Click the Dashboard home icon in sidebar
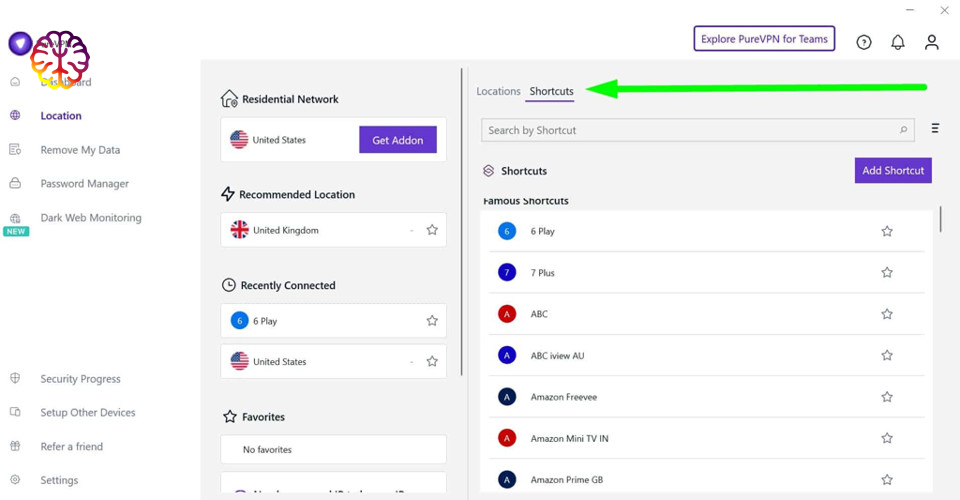Image resolution: width=960 pixels, height=500 pixels. [15, 81]
